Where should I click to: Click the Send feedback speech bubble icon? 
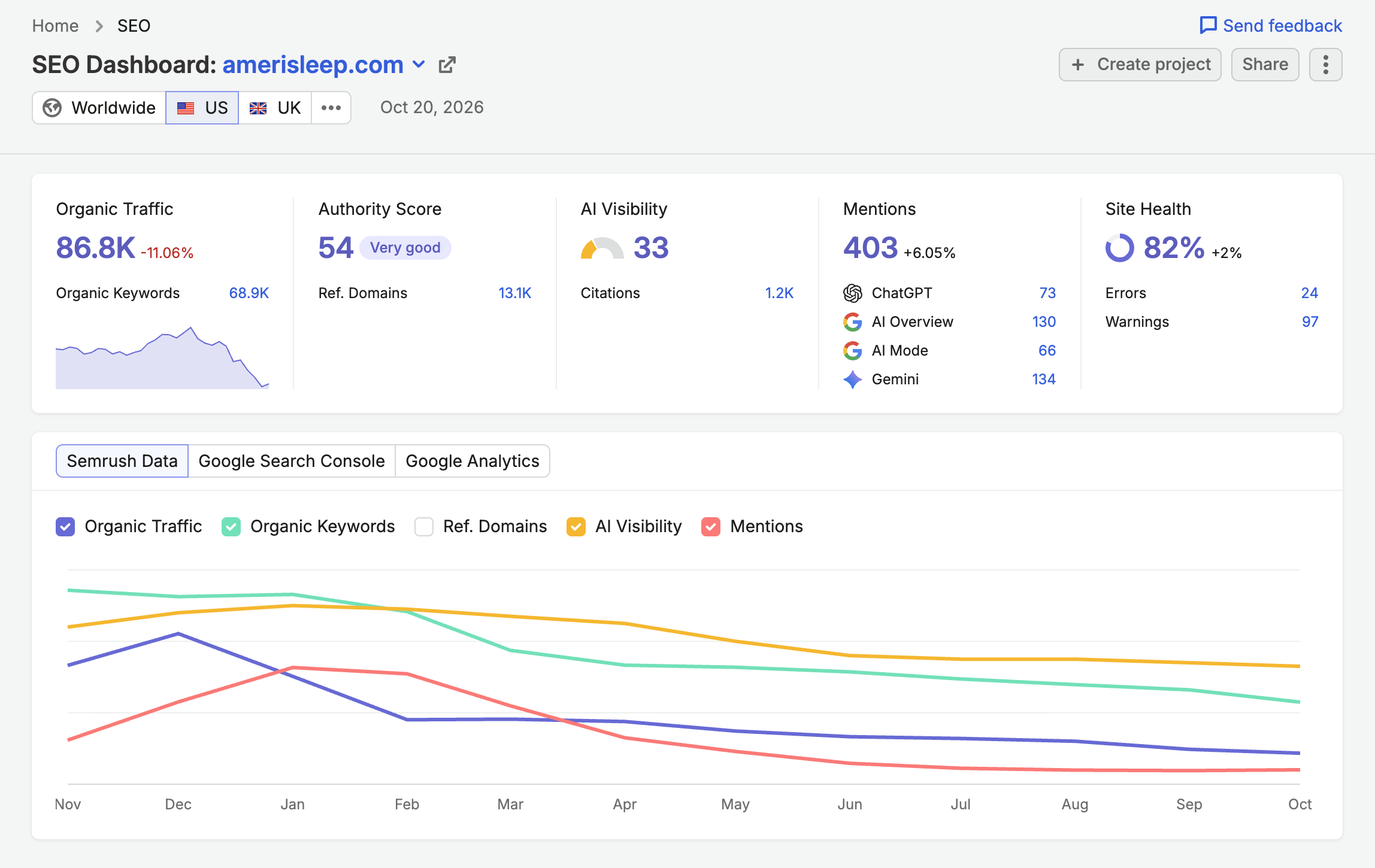coord(1208,25)
